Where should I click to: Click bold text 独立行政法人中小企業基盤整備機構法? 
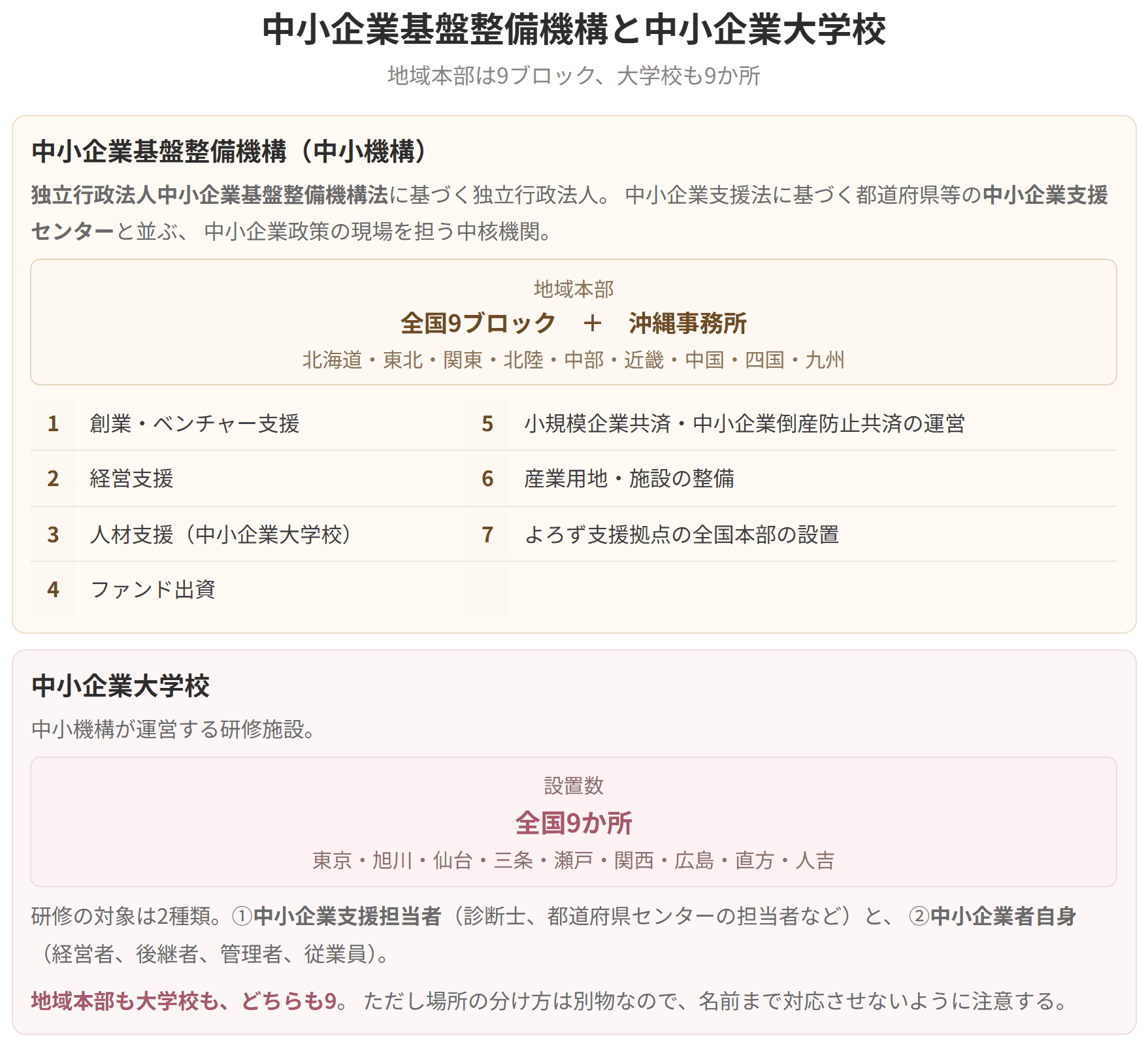209,195
